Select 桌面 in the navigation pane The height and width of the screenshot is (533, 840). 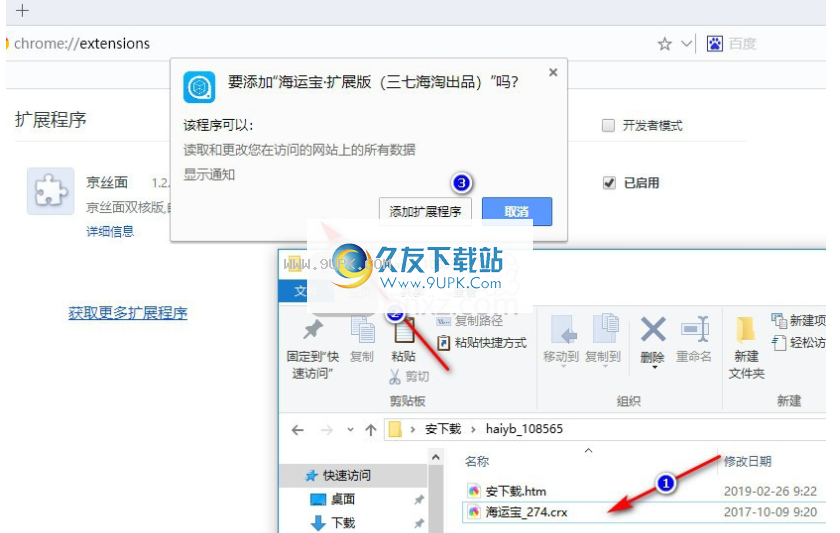(343, 499)
